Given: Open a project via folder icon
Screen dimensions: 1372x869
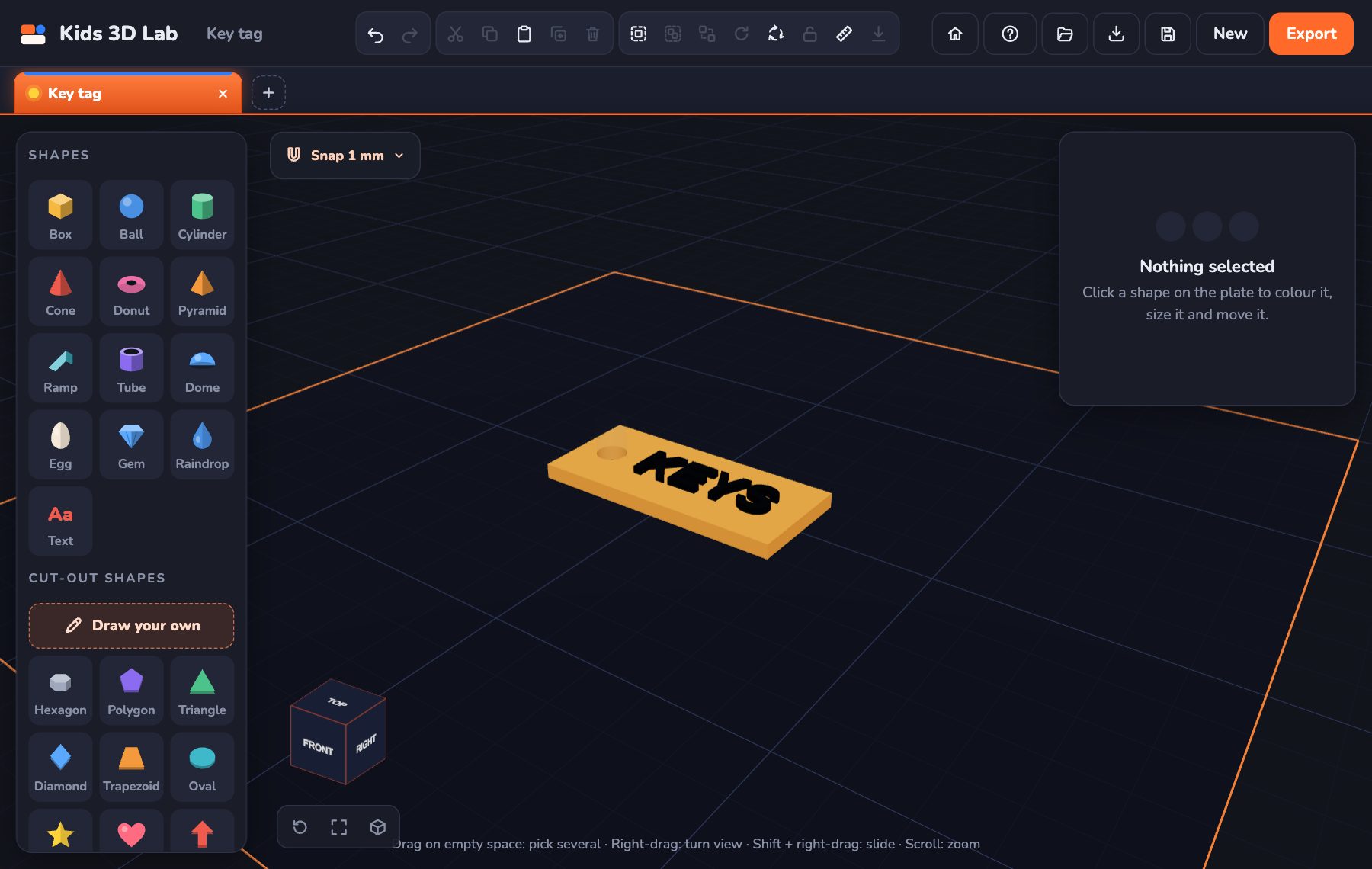Looking at the screenshot, I should 1065,34.
